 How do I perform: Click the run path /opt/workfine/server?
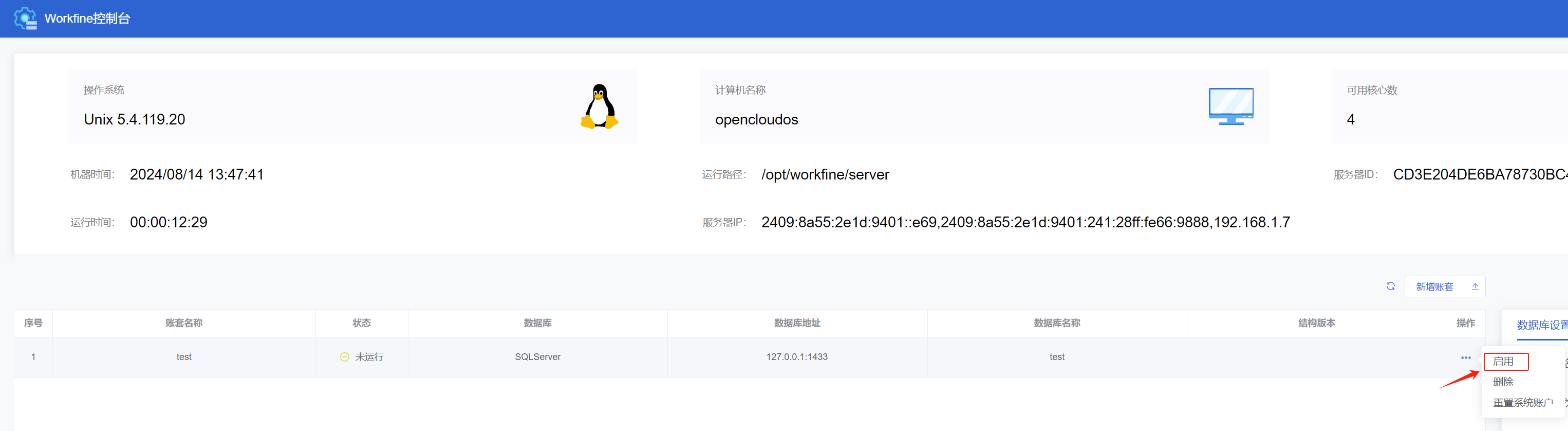coord(825,175)
